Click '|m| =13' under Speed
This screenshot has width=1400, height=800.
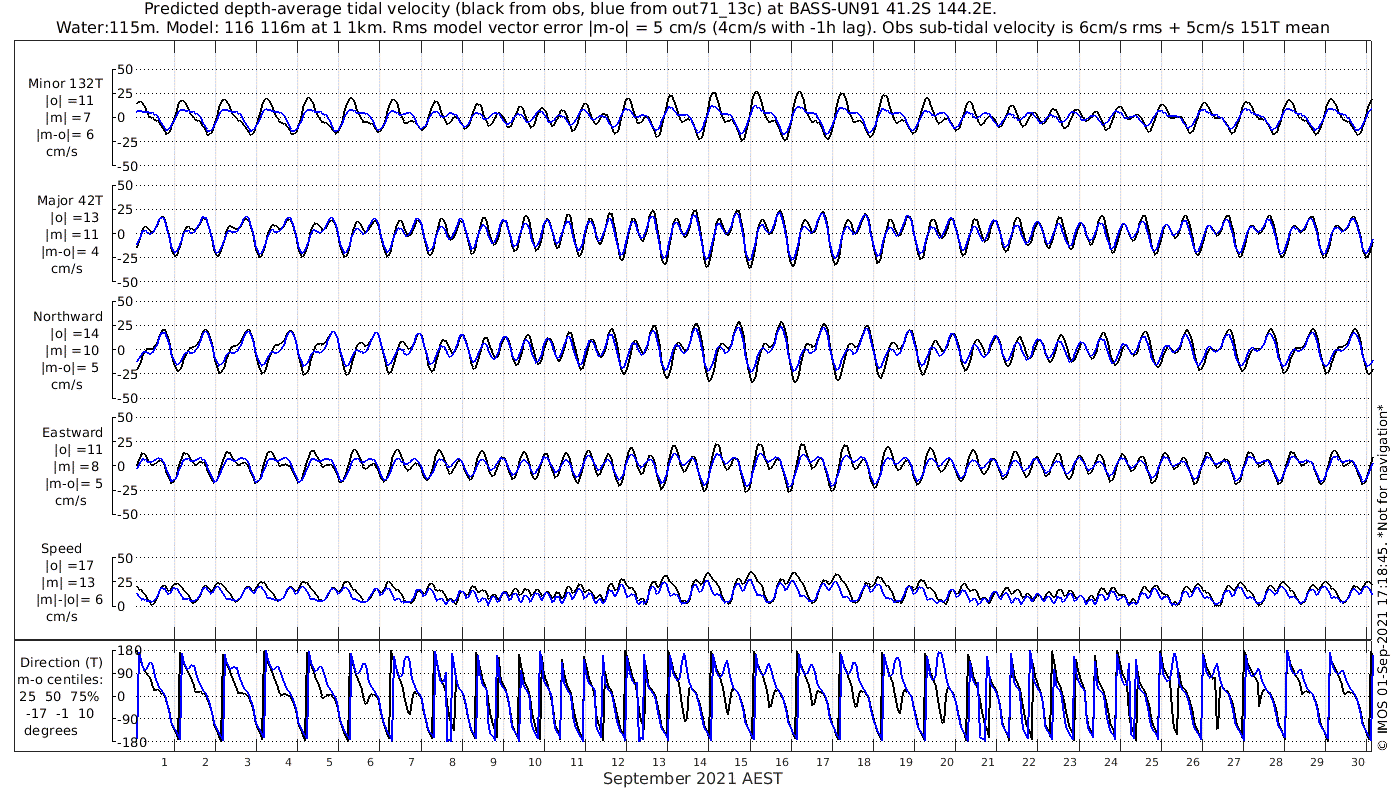point(66,582)
